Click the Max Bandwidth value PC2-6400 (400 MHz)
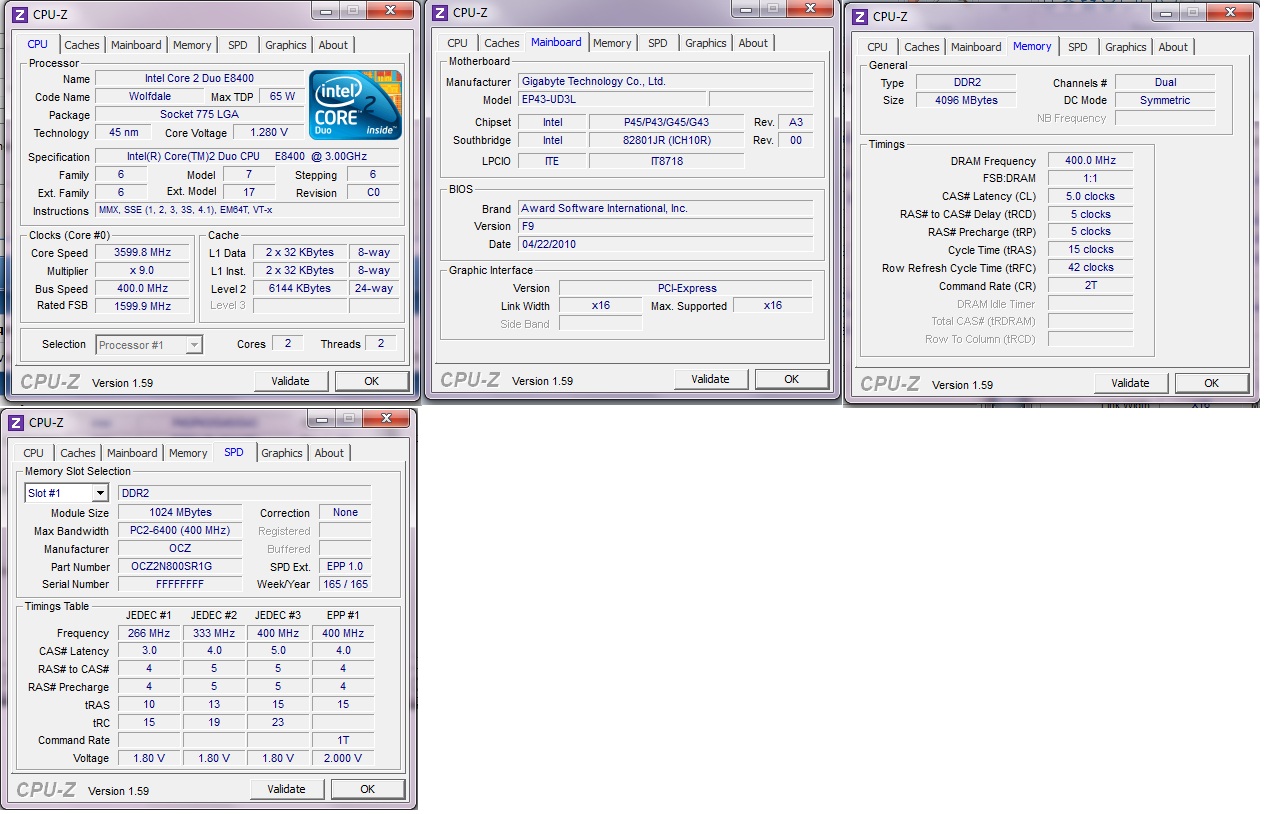The width and height of the screenshot is (1274, 814). click(x=180, y=530)
